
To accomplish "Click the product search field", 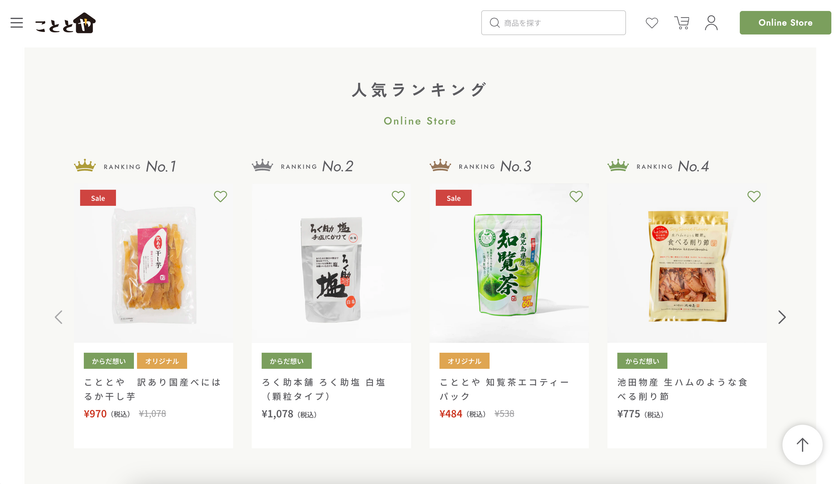I will [553, 23].
